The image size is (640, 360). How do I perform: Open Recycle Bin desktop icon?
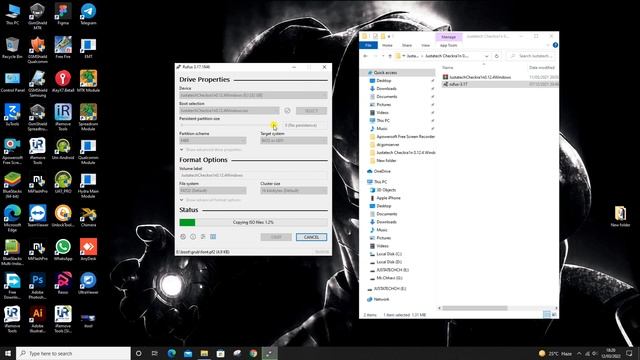coord(12,48)
